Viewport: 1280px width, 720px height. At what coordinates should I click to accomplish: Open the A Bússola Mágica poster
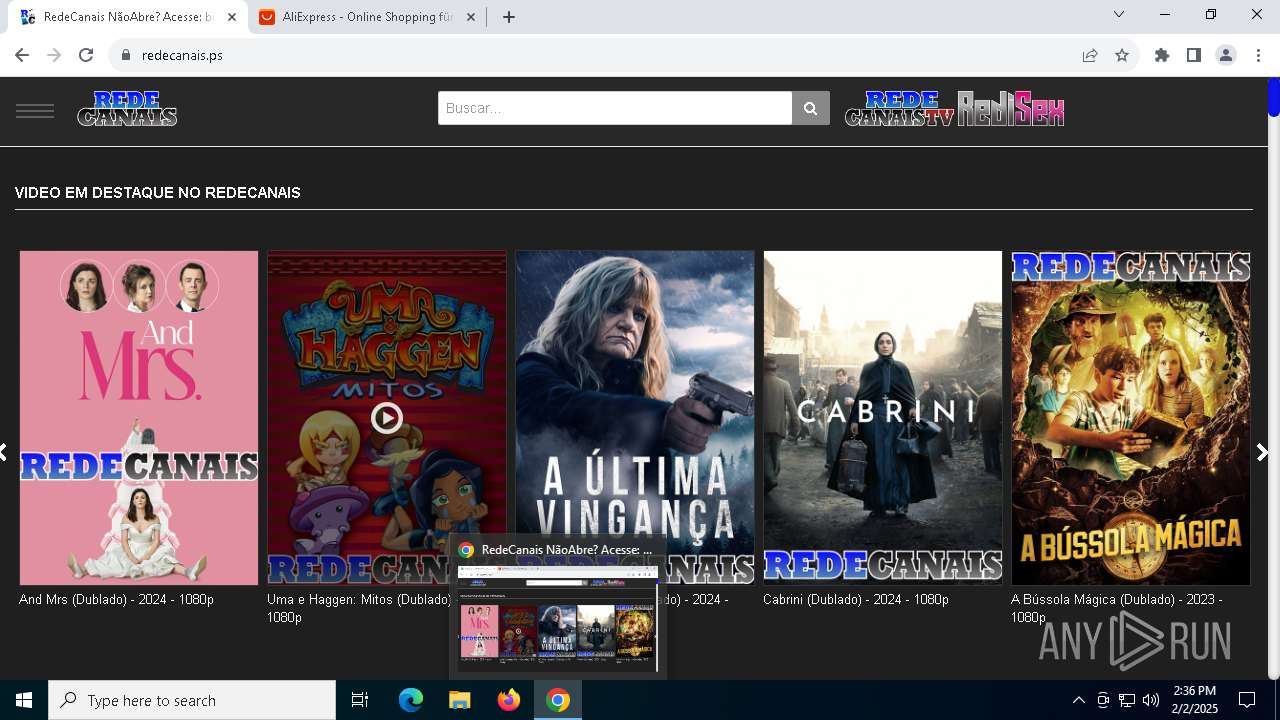[x=1131, y=418]
